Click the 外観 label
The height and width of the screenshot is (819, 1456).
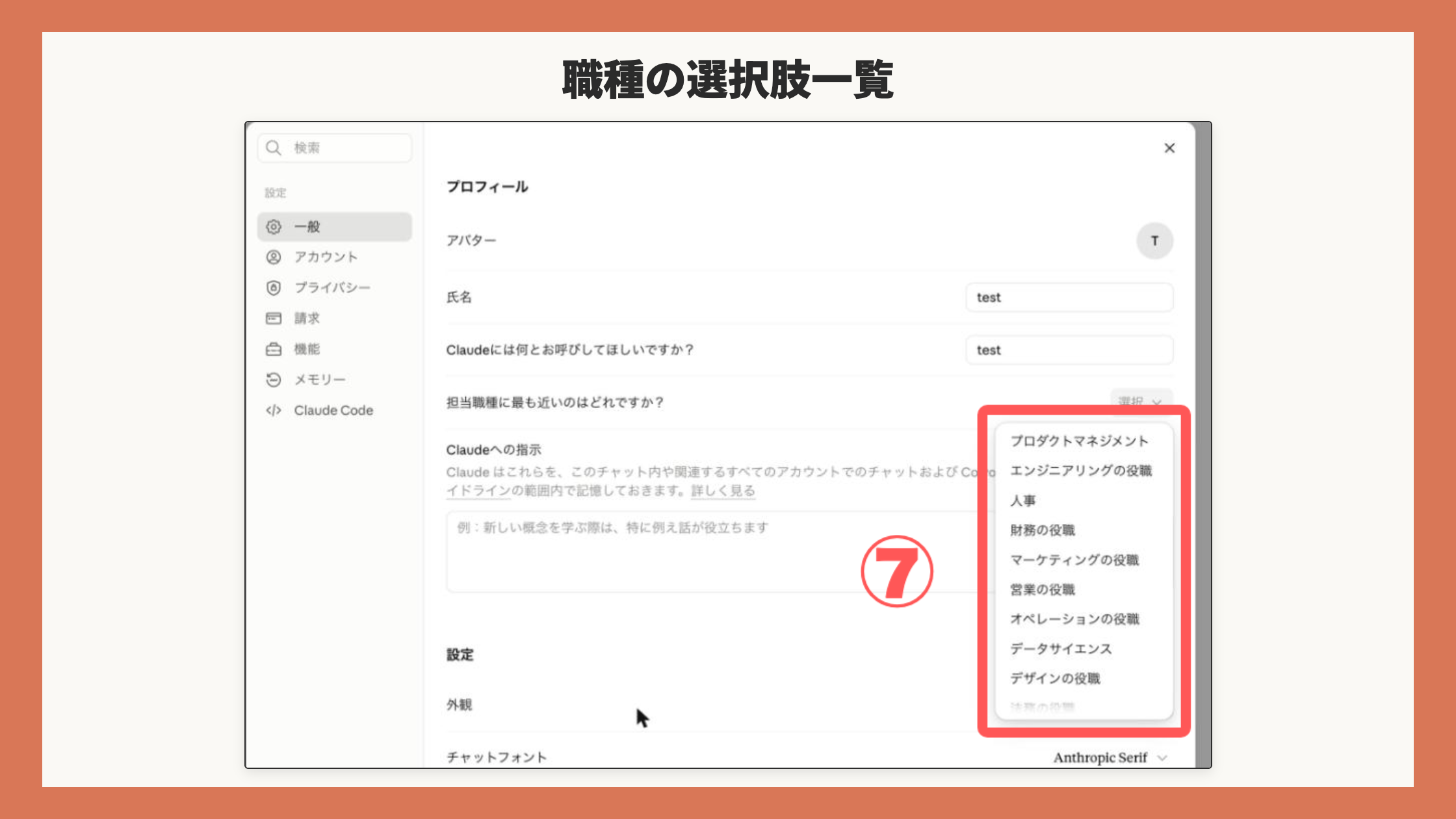click(459, 705)
